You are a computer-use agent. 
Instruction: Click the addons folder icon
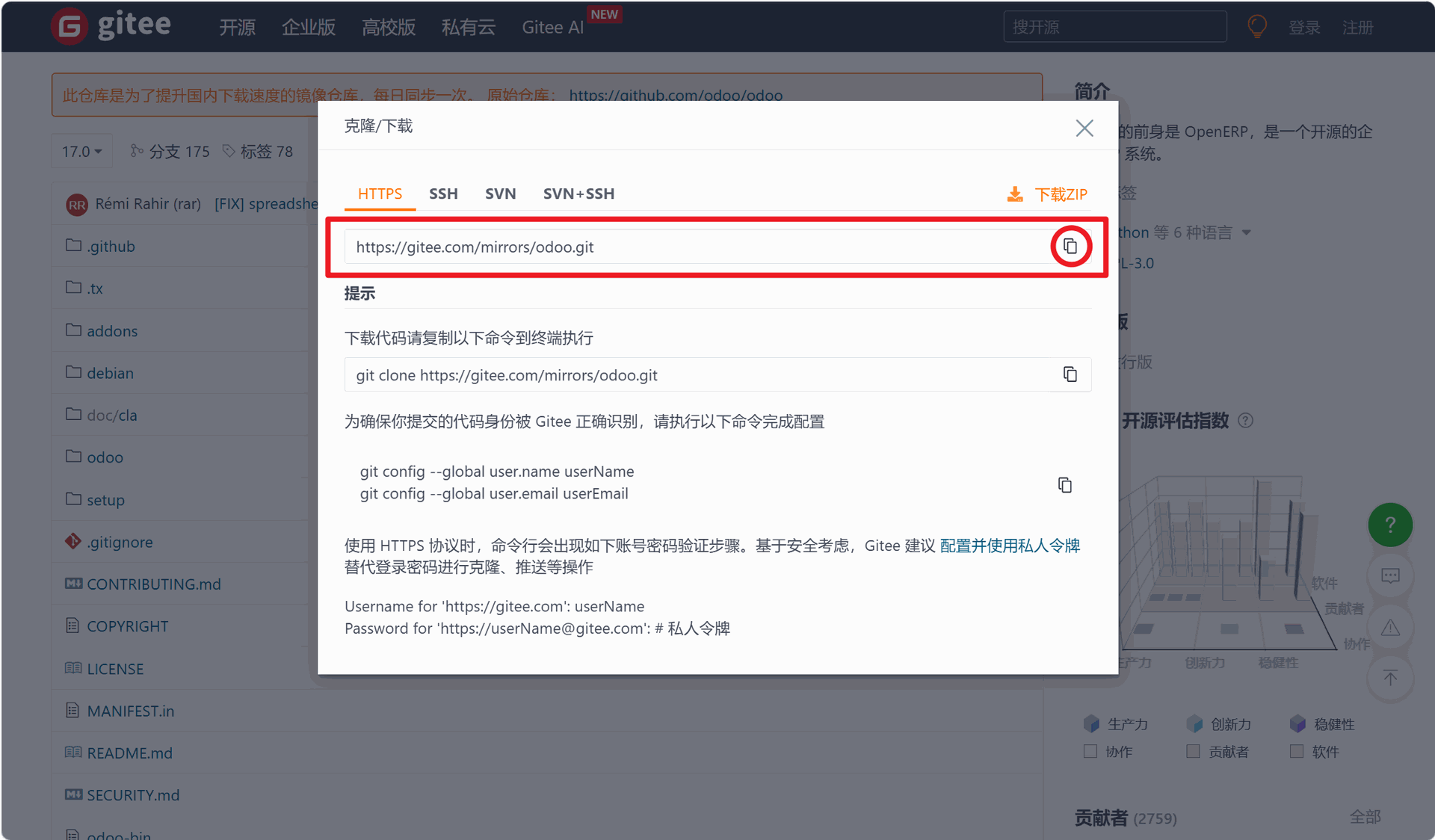click(x=73, y=330)
